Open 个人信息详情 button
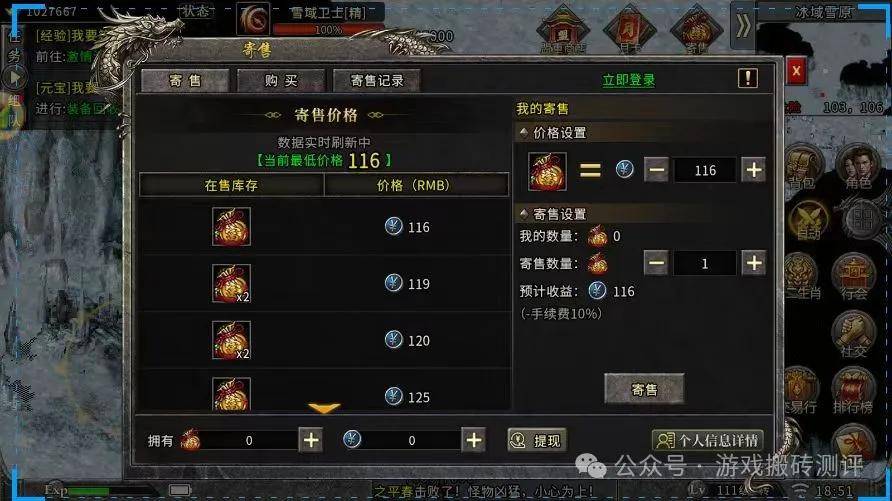Image resolution: width=892 pixels, height=501 pixels. [x=707, y=440]
